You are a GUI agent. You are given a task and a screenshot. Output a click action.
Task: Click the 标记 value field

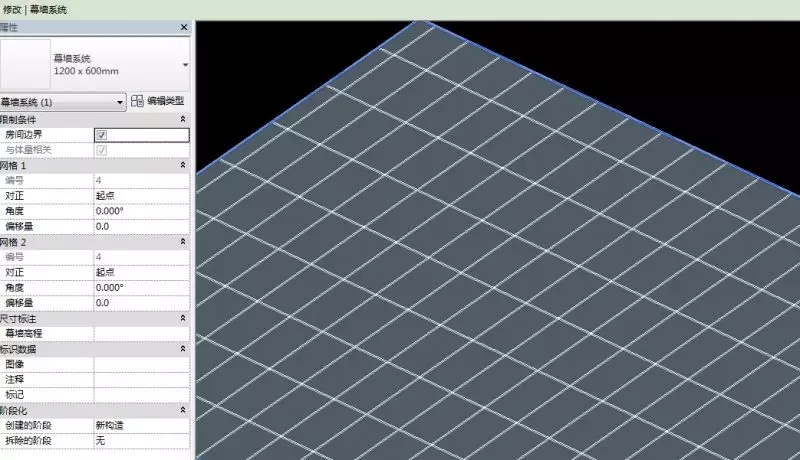click(142, 395)
